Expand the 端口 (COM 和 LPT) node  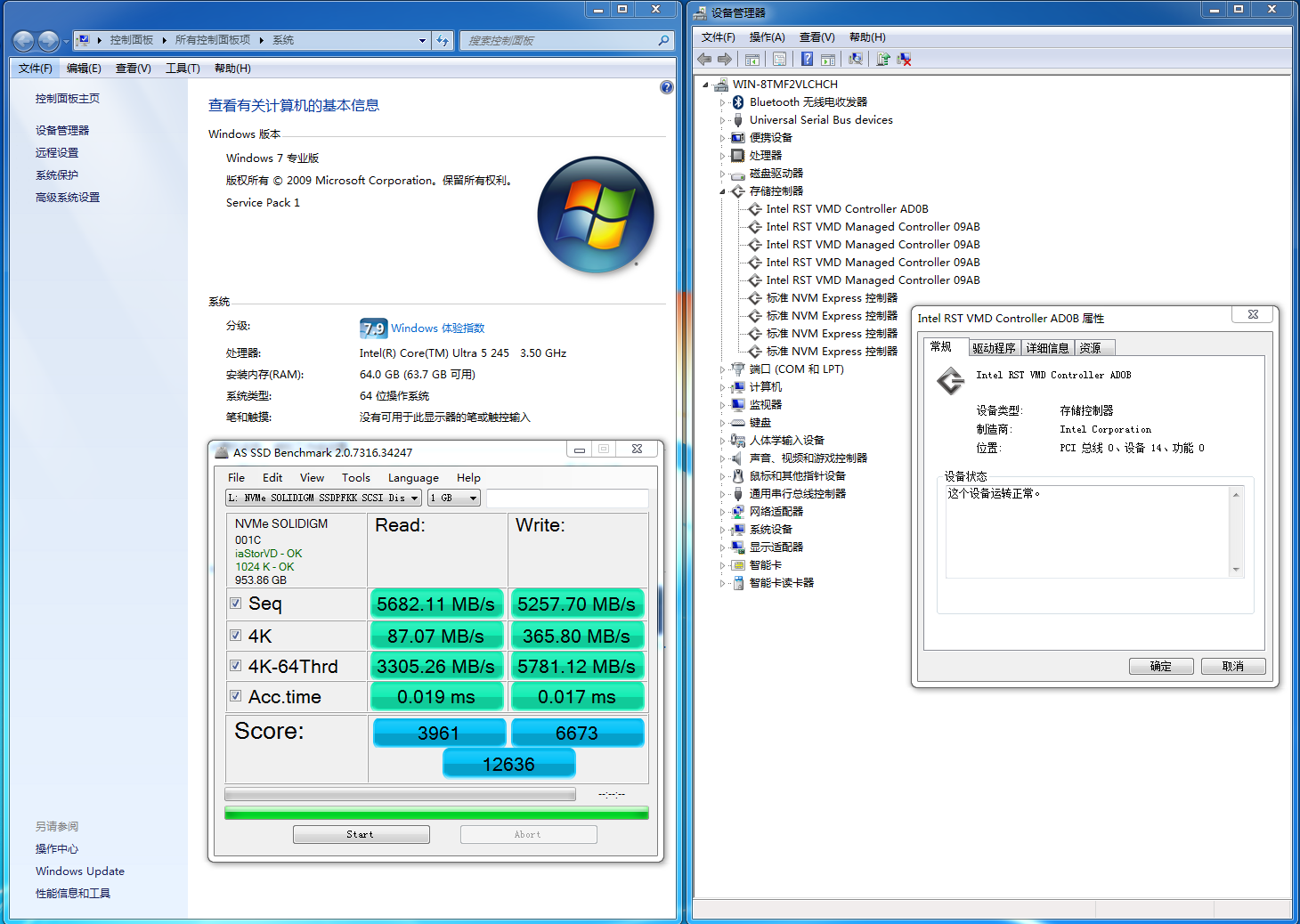(x=722, y=369)
